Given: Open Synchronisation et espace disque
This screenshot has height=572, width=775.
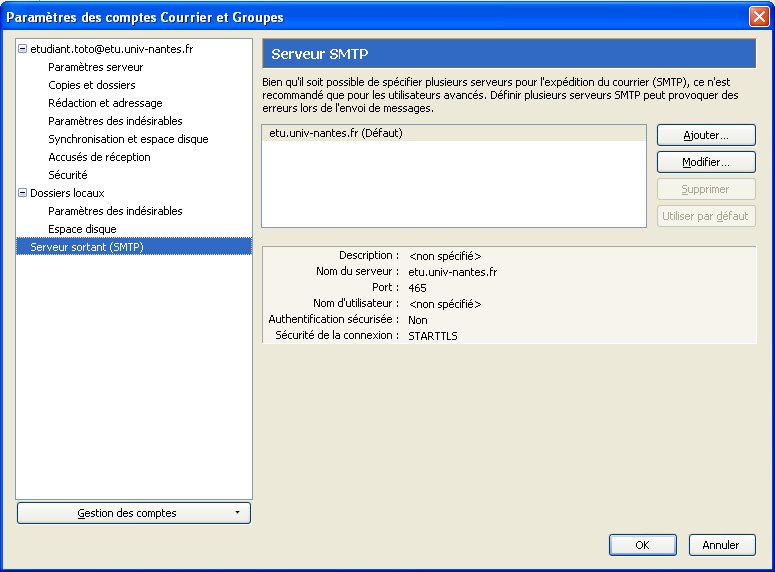Looking at the screenshot, I should (128, 139).
